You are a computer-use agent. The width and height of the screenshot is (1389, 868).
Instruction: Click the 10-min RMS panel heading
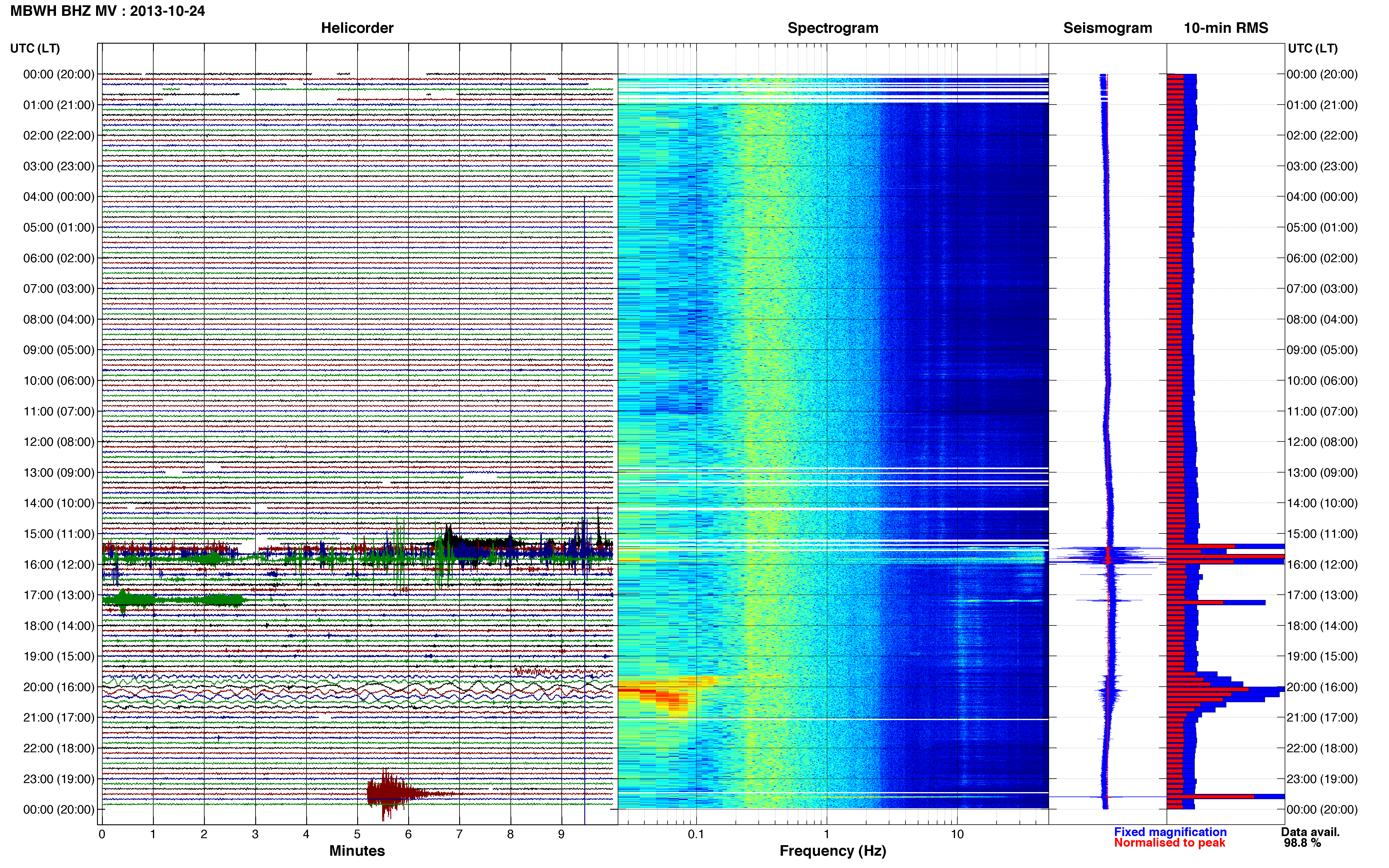[1226, 28]
